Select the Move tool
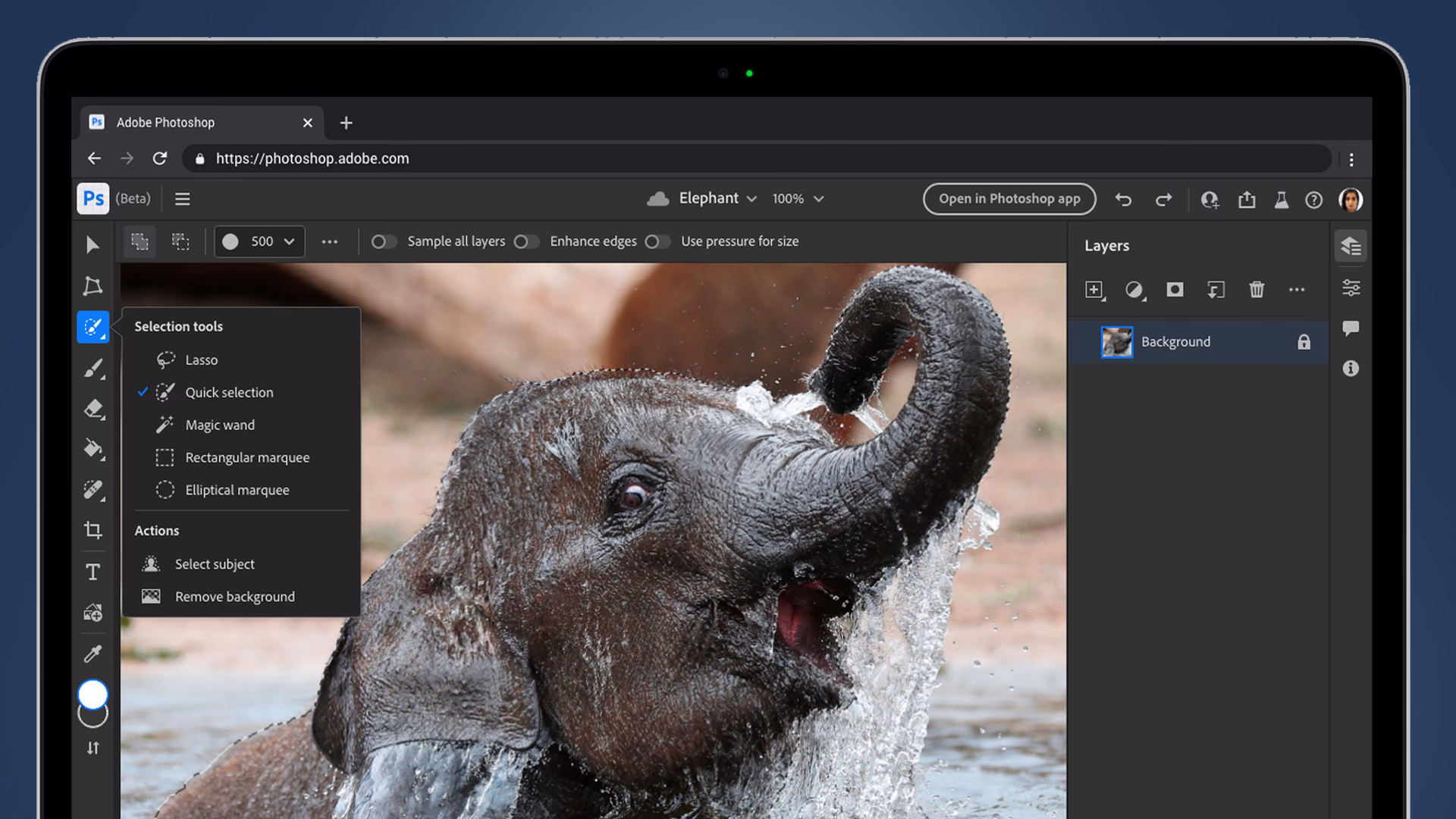 pyautogui.click(x=93, y=244)
